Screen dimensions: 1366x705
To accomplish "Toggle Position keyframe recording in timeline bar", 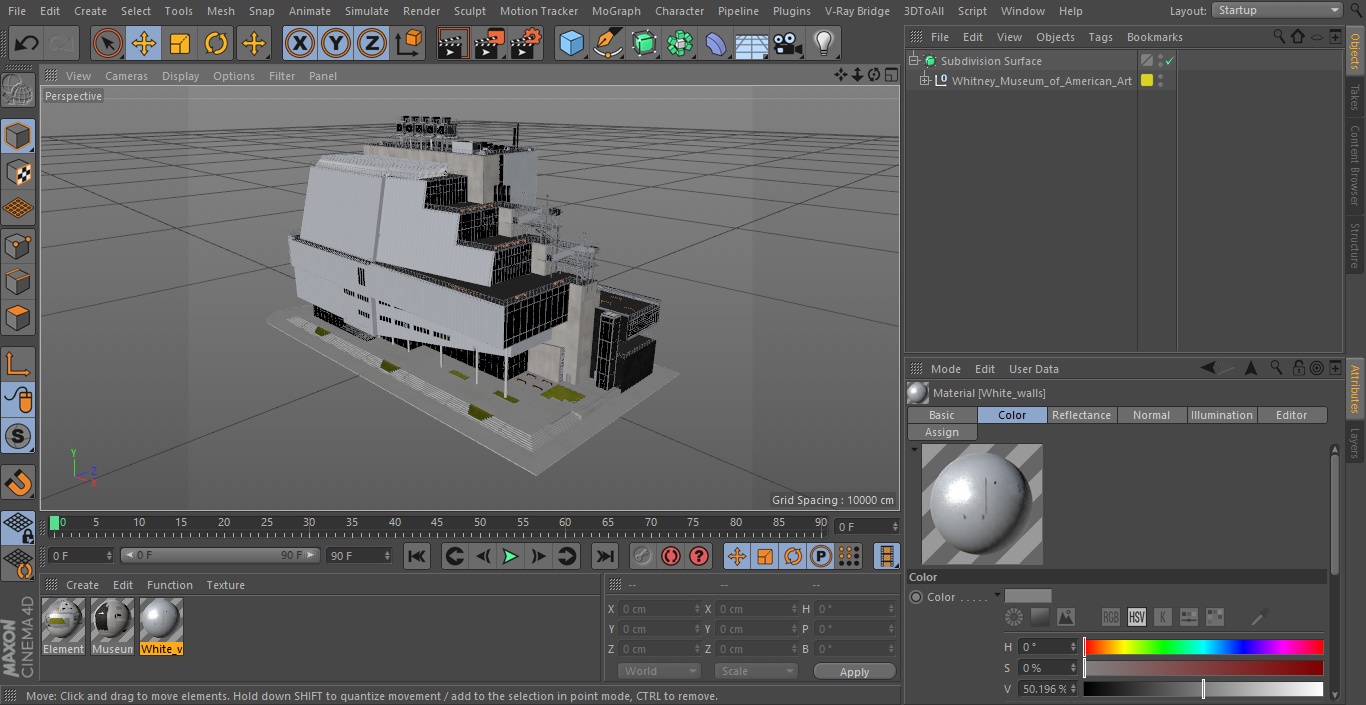I will pos(737,556).
